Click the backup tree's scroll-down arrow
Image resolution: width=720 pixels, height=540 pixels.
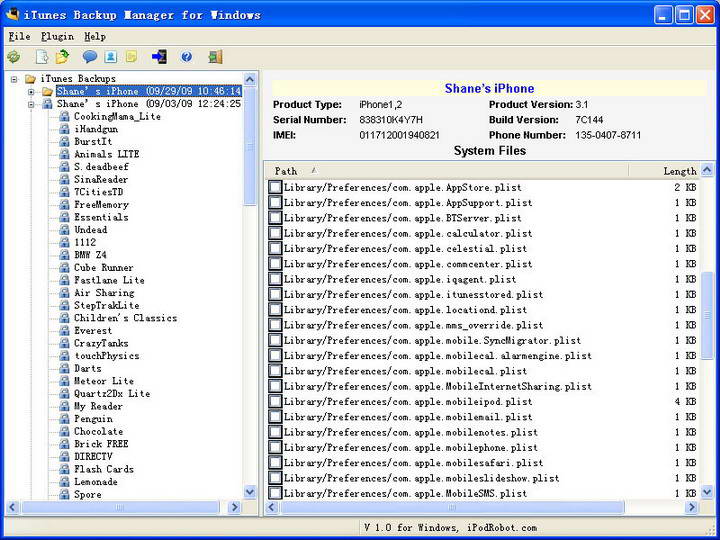[x=250, y=492]
